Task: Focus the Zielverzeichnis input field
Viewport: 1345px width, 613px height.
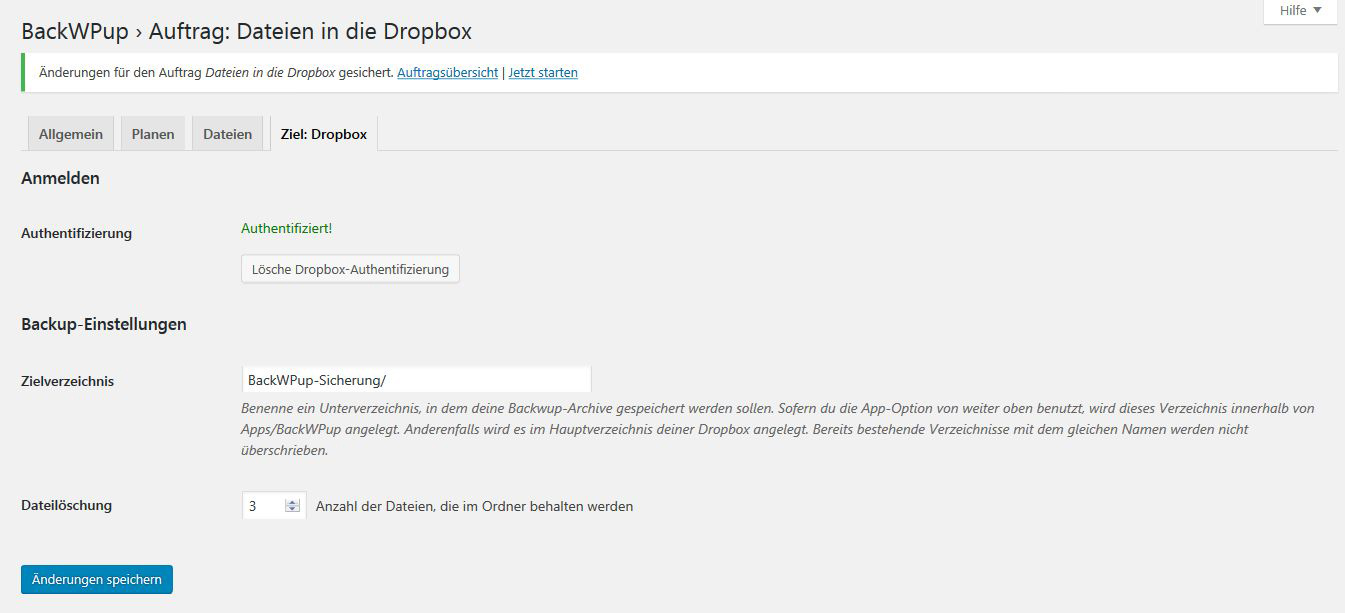Action: pyautogui.click(x=417, y=380)
